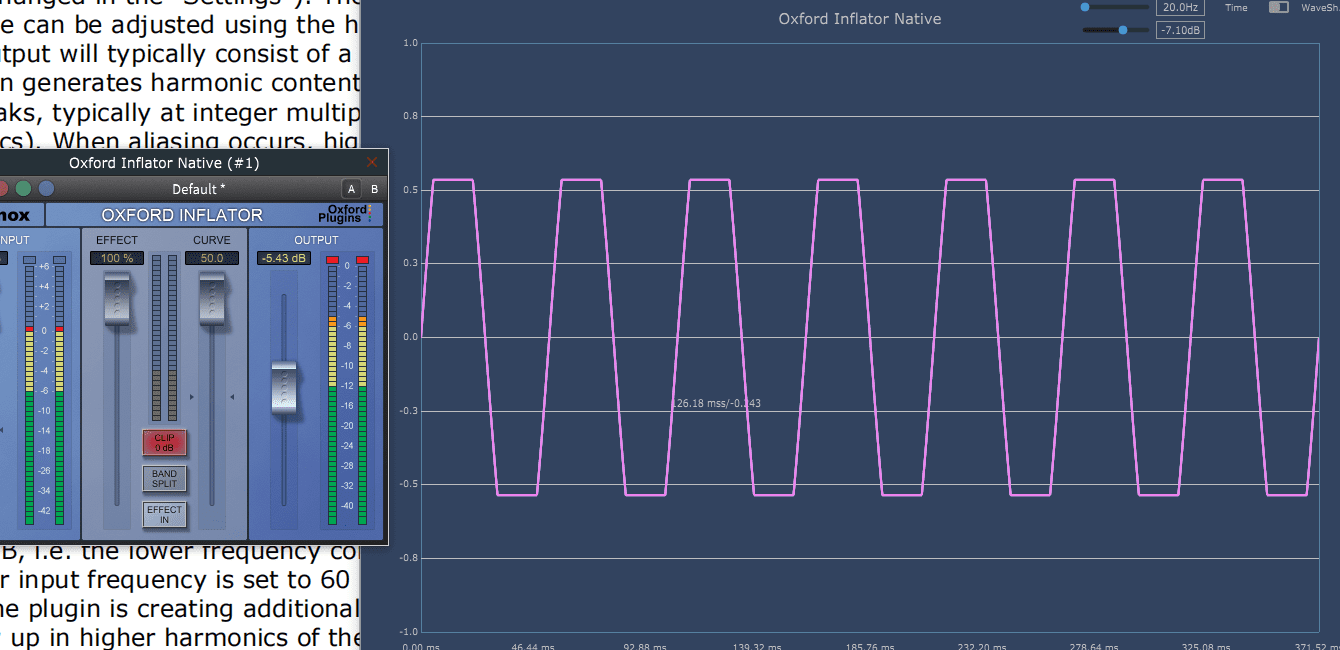The image size is (1340, 650).
Task: Click the EFFECT label in the plugin
Action: click(117, 240)
